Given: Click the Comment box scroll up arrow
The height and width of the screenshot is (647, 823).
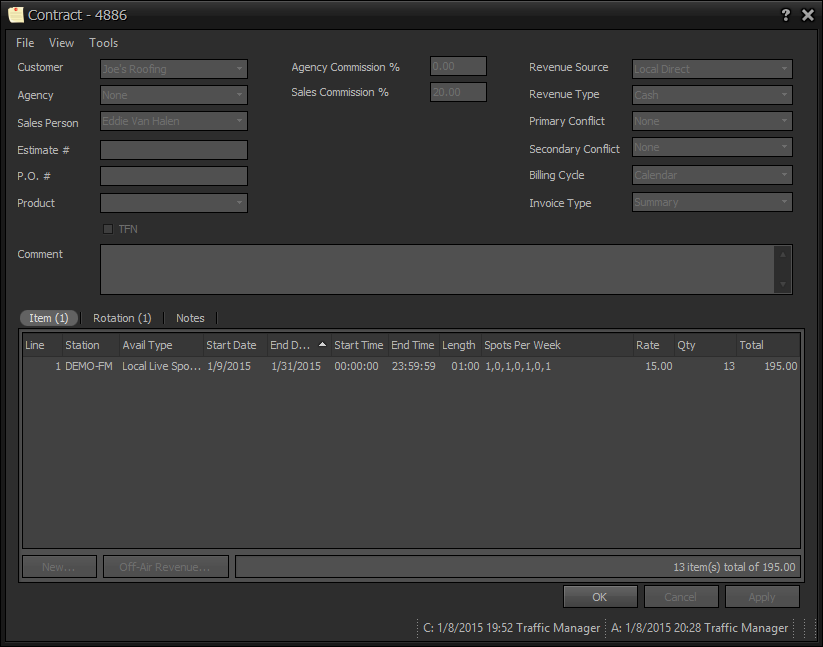Looking at the screenshot, I should 783,254.
